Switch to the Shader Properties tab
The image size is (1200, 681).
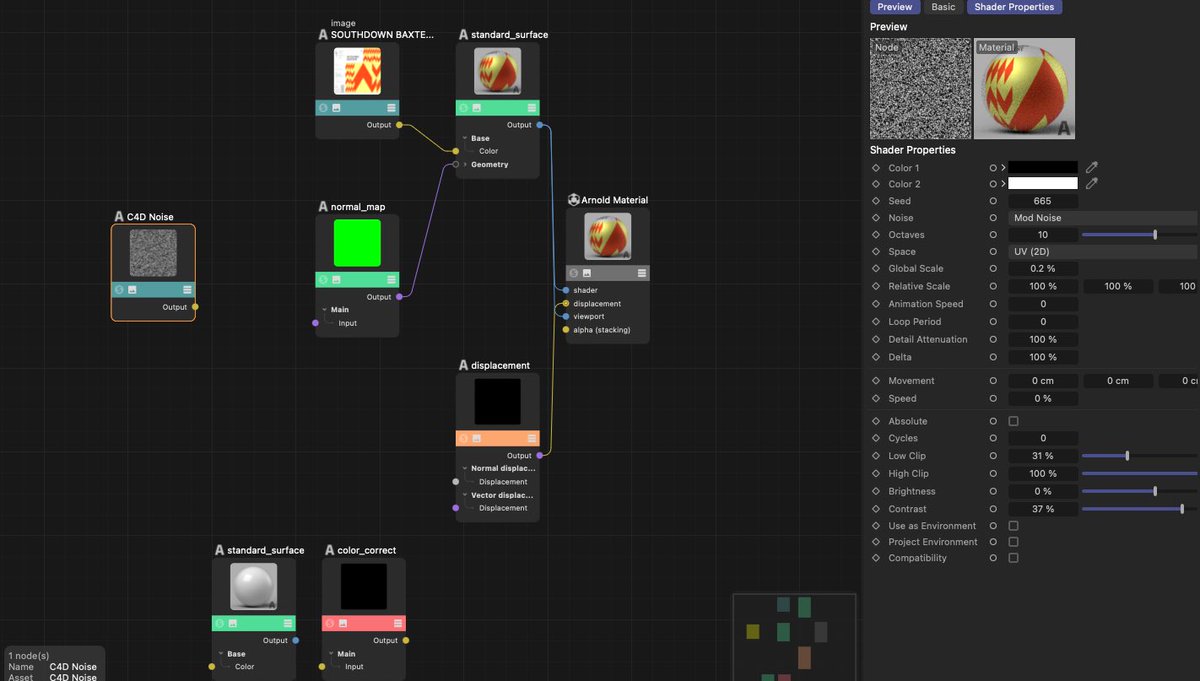click(x=1014, y=7)
